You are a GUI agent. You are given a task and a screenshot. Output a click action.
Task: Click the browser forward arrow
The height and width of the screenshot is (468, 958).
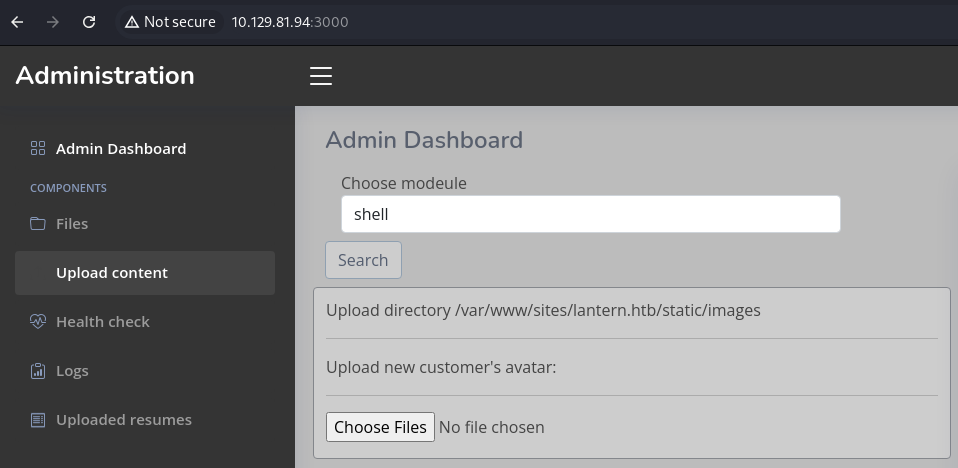coord(53,22)
